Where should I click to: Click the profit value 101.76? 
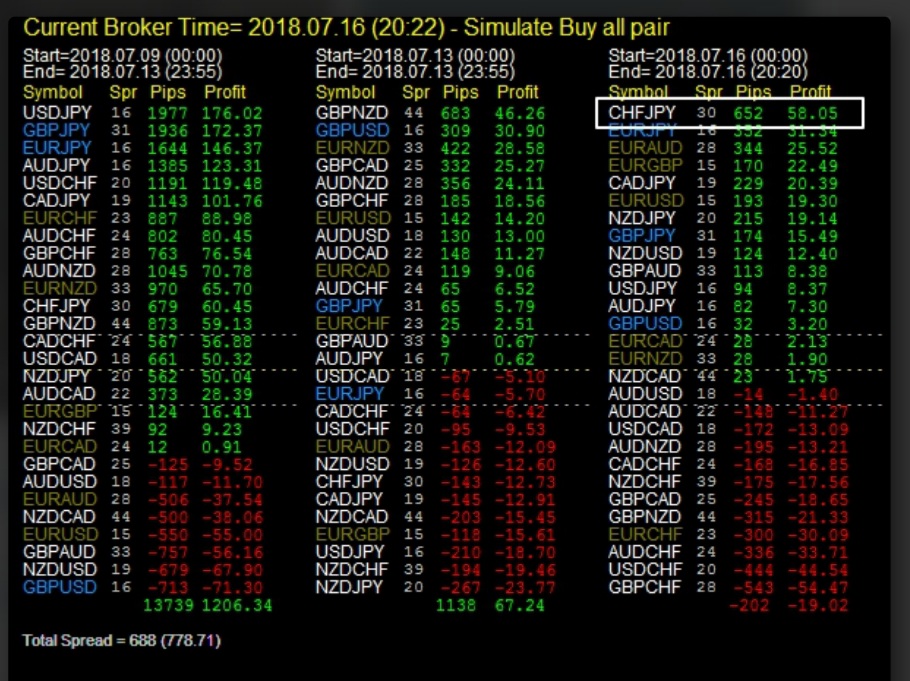click(232, 201)
